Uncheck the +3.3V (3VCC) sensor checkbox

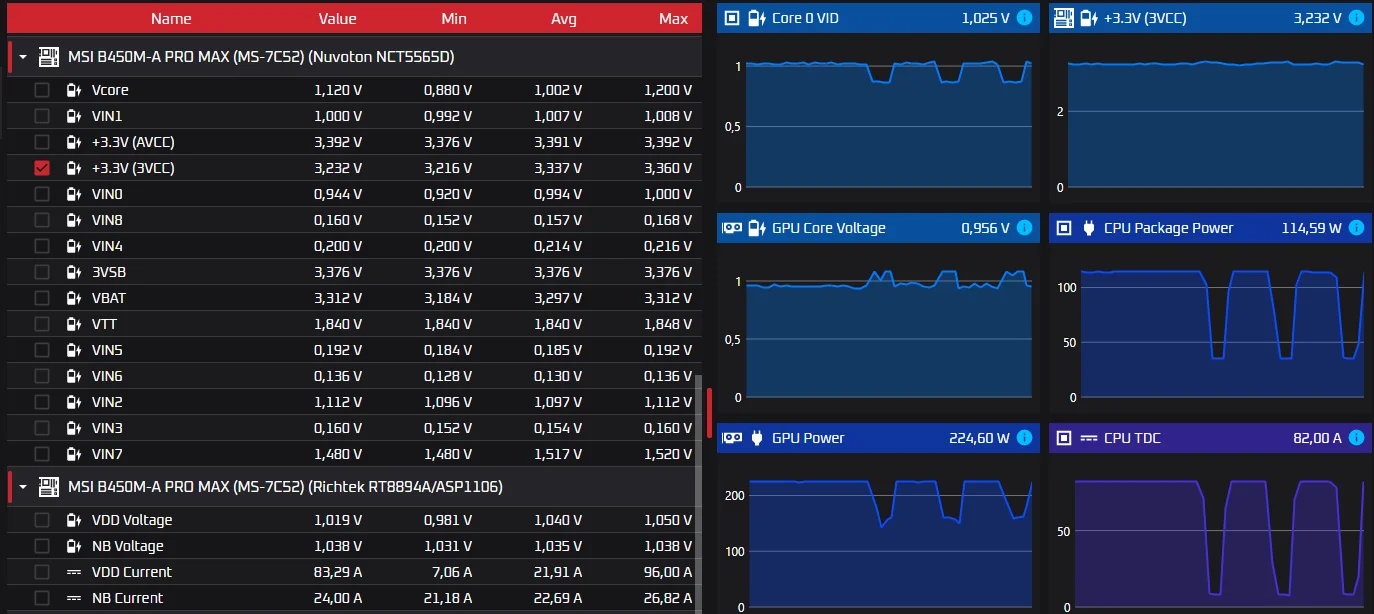point(42,168)
